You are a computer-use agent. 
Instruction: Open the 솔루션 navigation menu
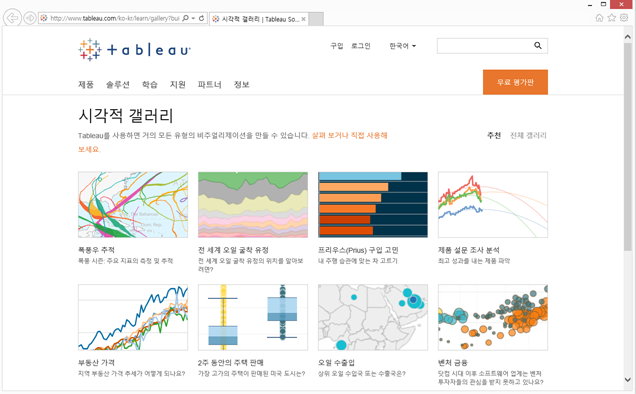pyautogui.click(x=118, y=84)
